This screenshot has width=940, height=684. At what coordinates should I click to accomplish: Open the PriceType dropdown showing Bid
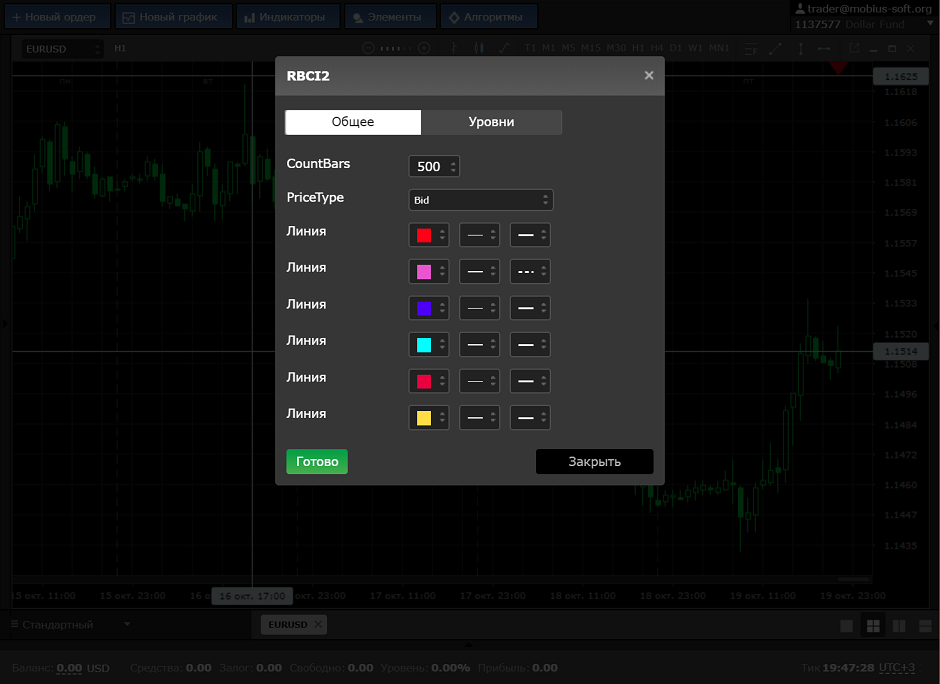tap(480, 200)
